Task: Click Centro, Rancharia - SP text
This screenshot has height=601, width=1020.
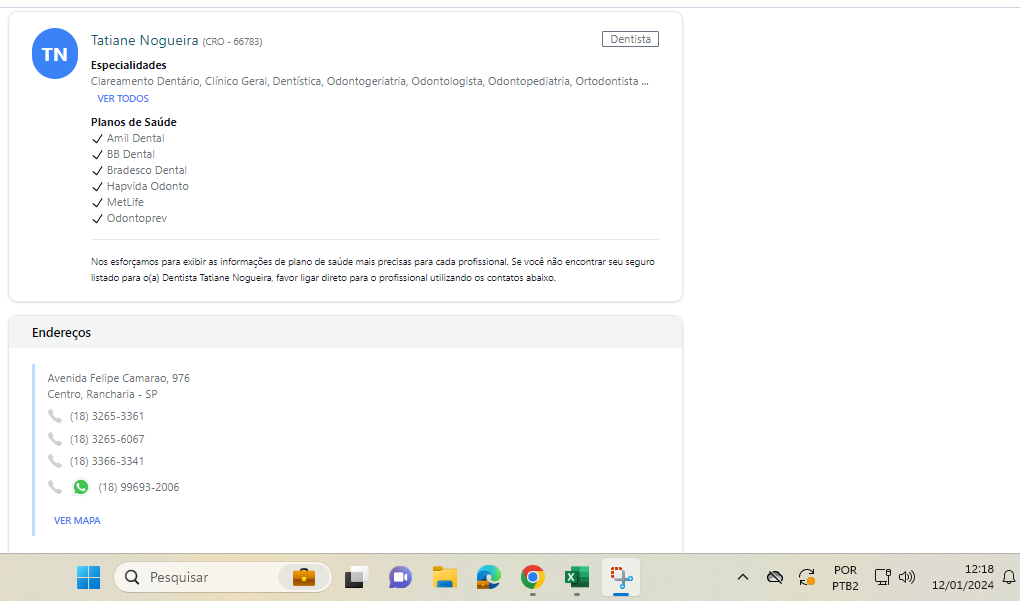Action: pyautogui.click(x=102, y=394)
